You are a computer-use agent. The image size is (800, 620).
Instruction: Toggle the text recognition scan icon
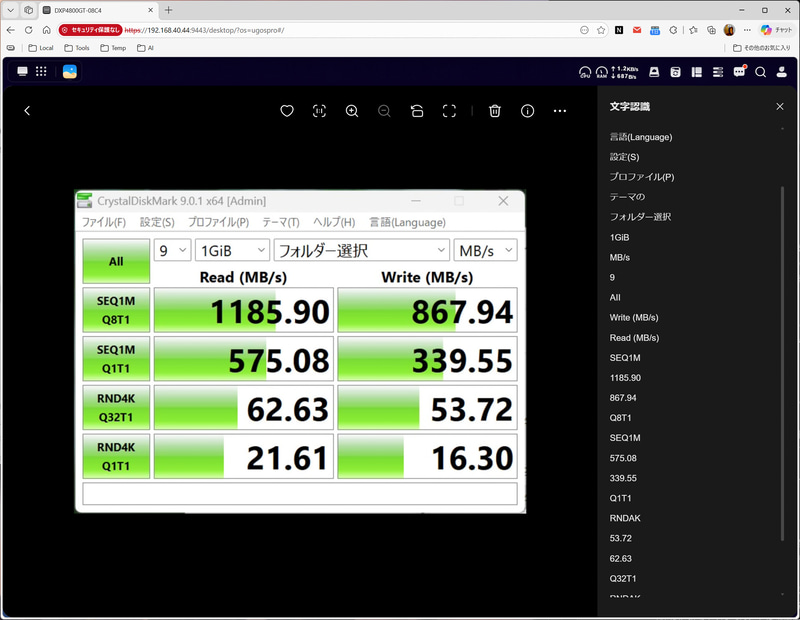click(x=319, y=111)
